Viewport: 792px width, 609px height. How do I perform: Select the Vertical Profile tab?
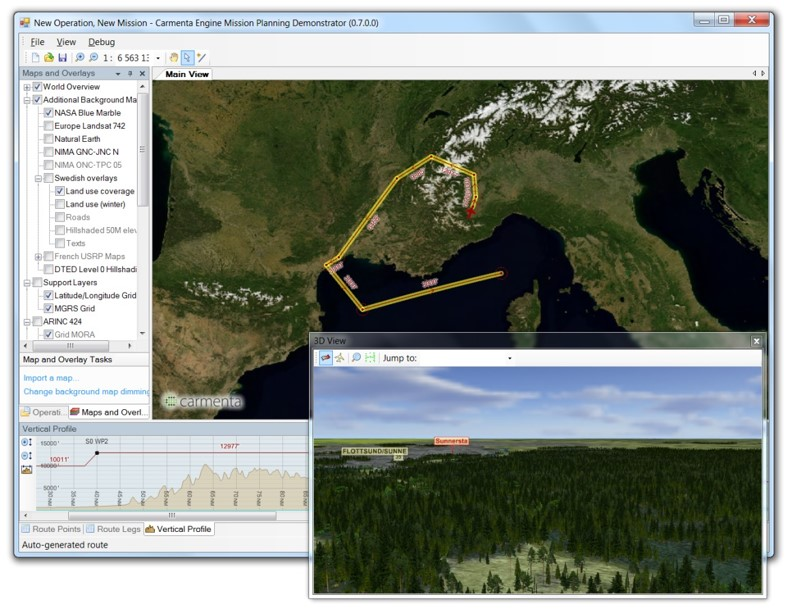(x=179, y=529)
